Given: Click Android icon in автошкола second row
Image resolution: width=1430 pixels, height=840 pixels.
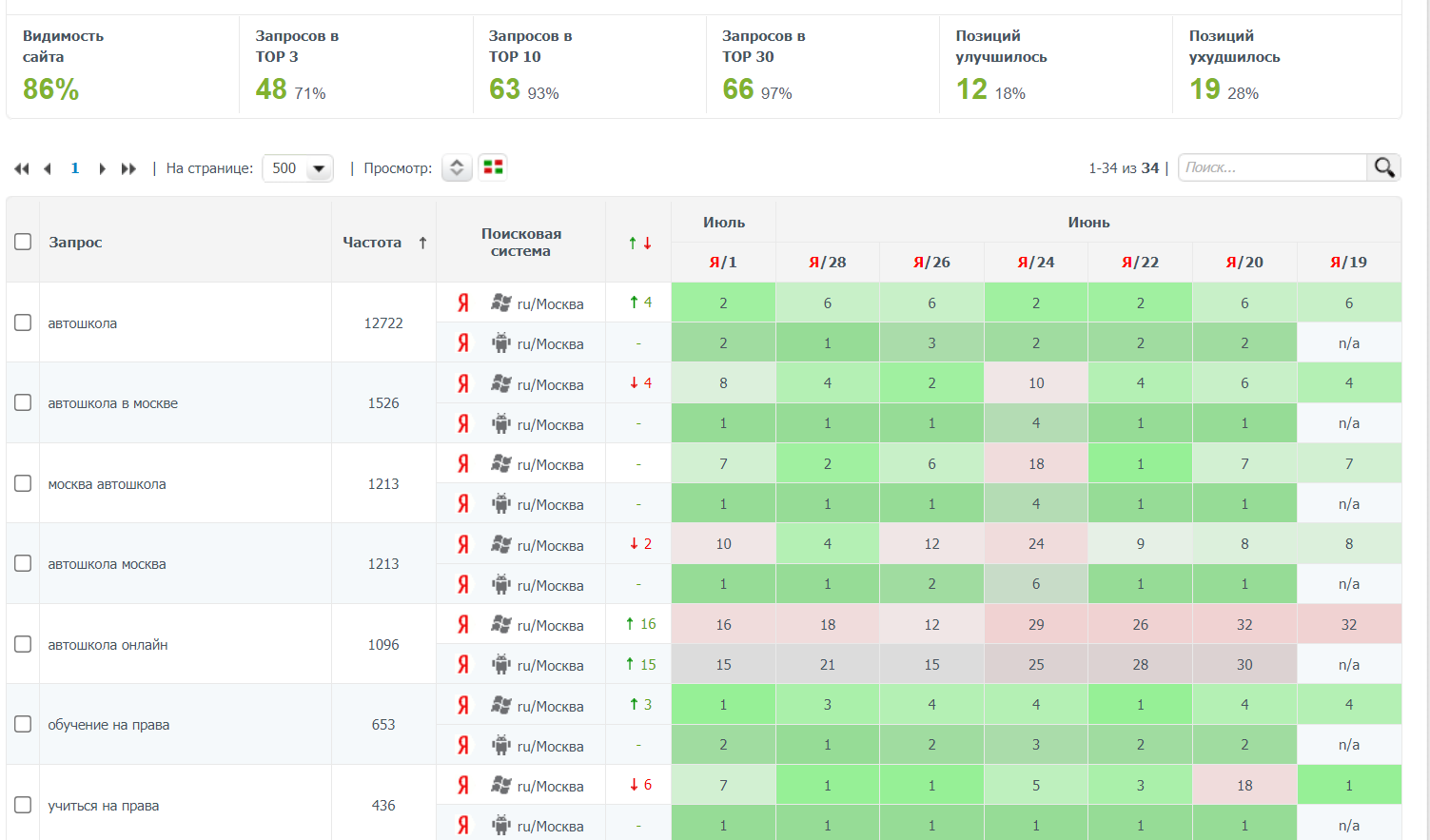Looking at the screenshot, I should point(501,343).
